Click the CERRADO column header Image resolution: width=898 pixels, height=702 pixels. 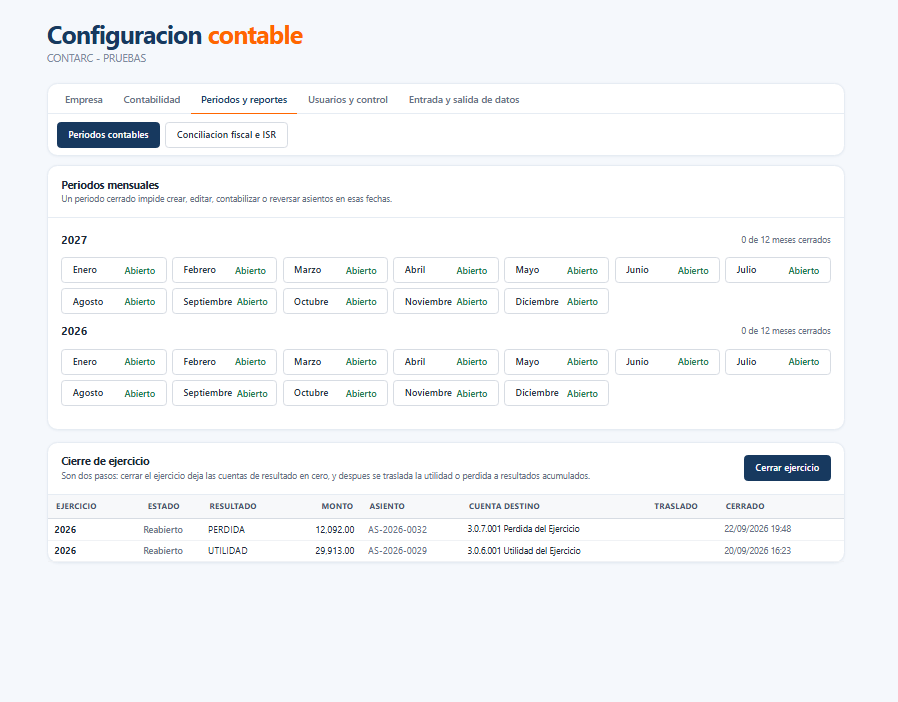745,506
